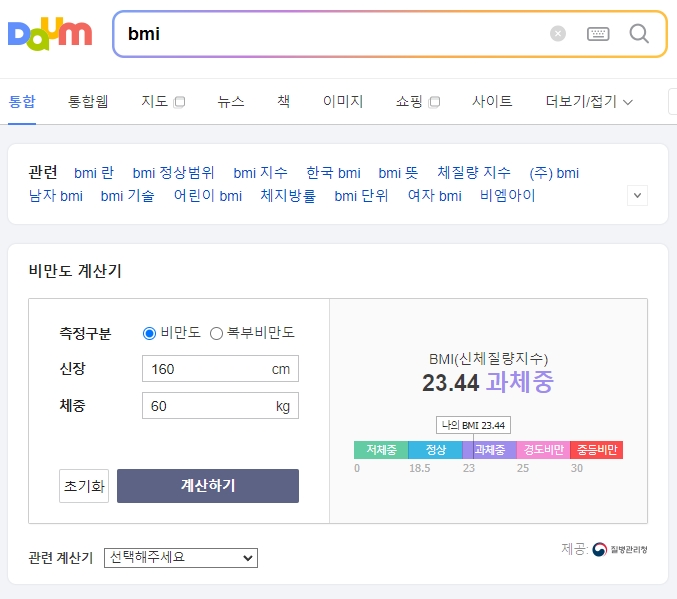This screenshot has height=599, width=677.
Task: Open related search '남자 bmi'
Action: [56, 196]
